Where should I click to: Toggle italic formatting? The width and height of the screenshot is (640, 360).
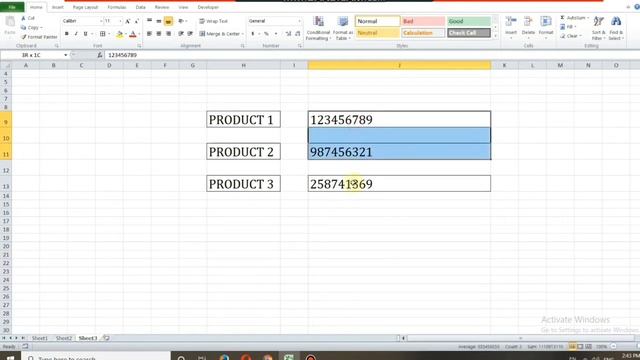coord(76,34)
